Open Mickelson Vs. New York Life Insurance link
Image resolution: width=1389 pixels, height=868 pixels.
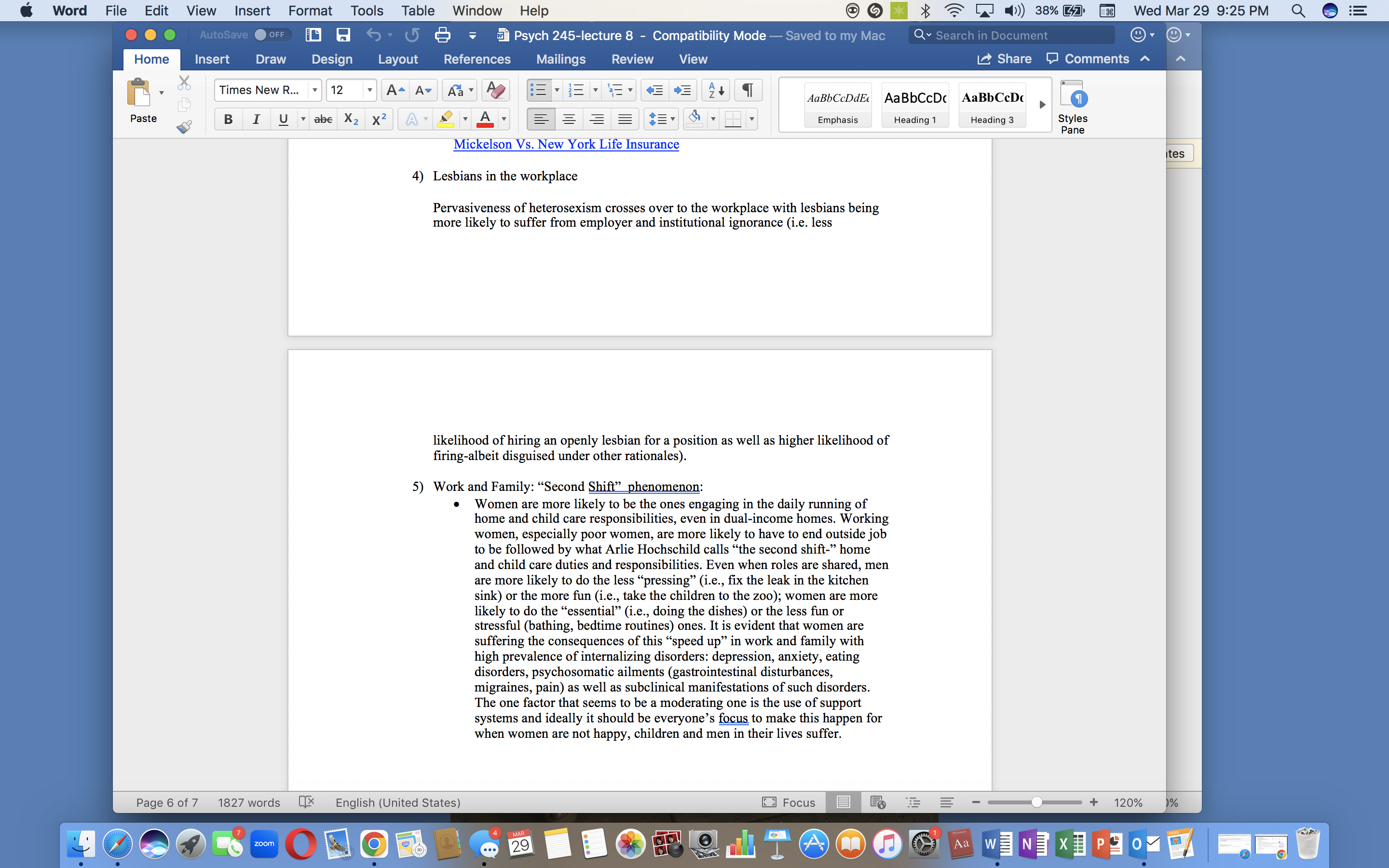pyautogui.click(x=566, y=145)
